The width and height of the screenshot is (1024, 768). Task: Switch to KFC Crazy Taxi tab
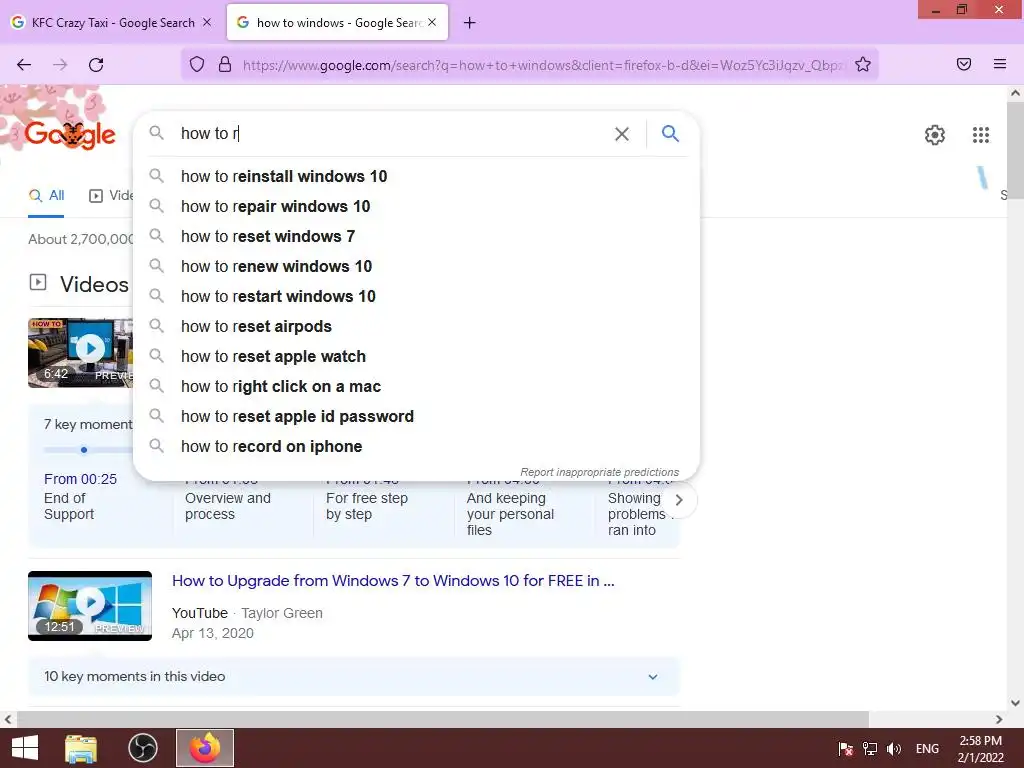(x=112, y=22)
